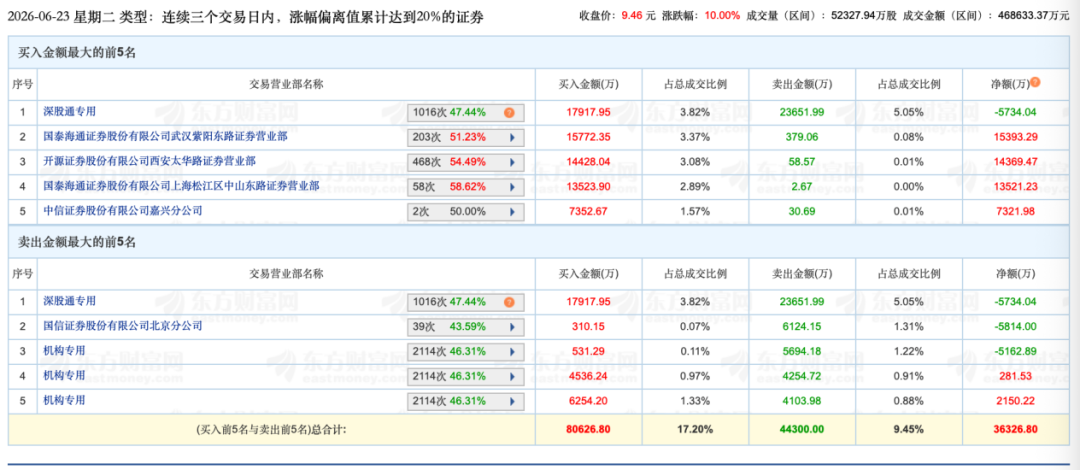
Task: Open 深股通专用 link in the sell table
Action: pyautogui.click(x=70, y=301)
